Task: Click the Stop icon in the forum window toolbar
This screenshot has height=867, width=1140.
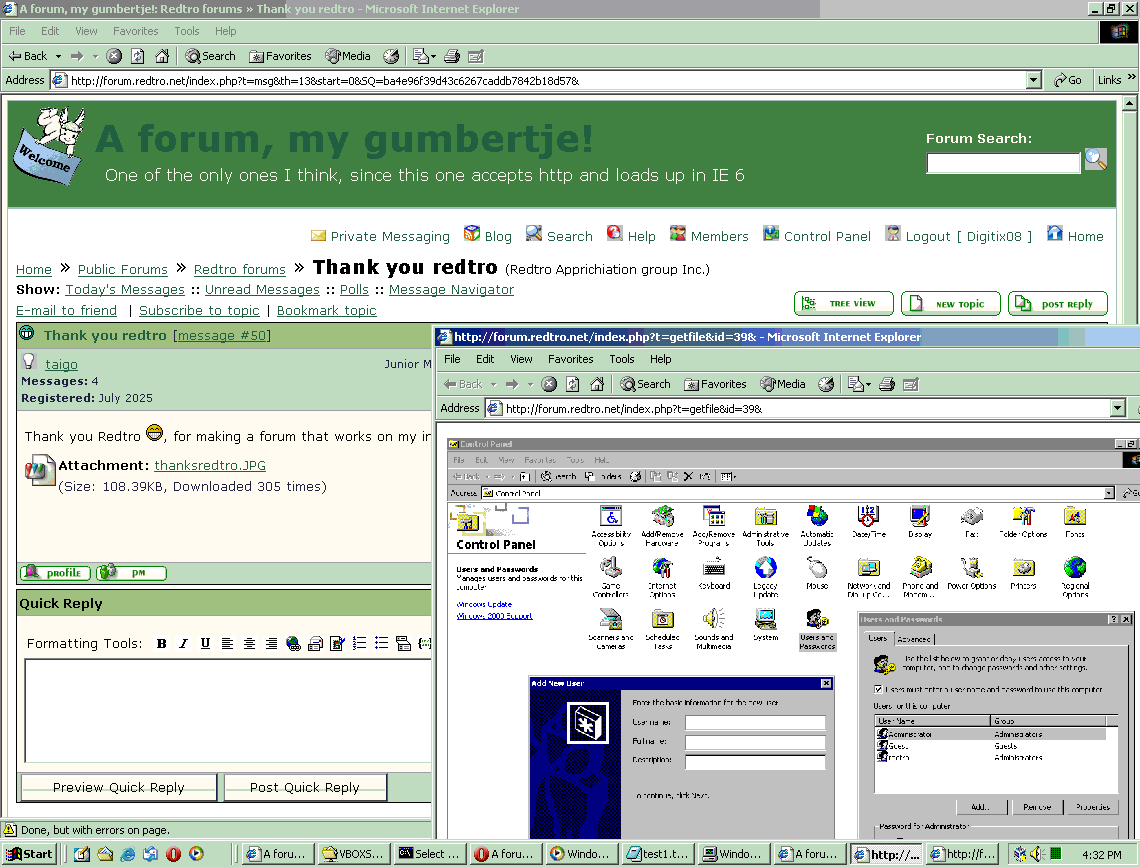Action: [114, 56]
